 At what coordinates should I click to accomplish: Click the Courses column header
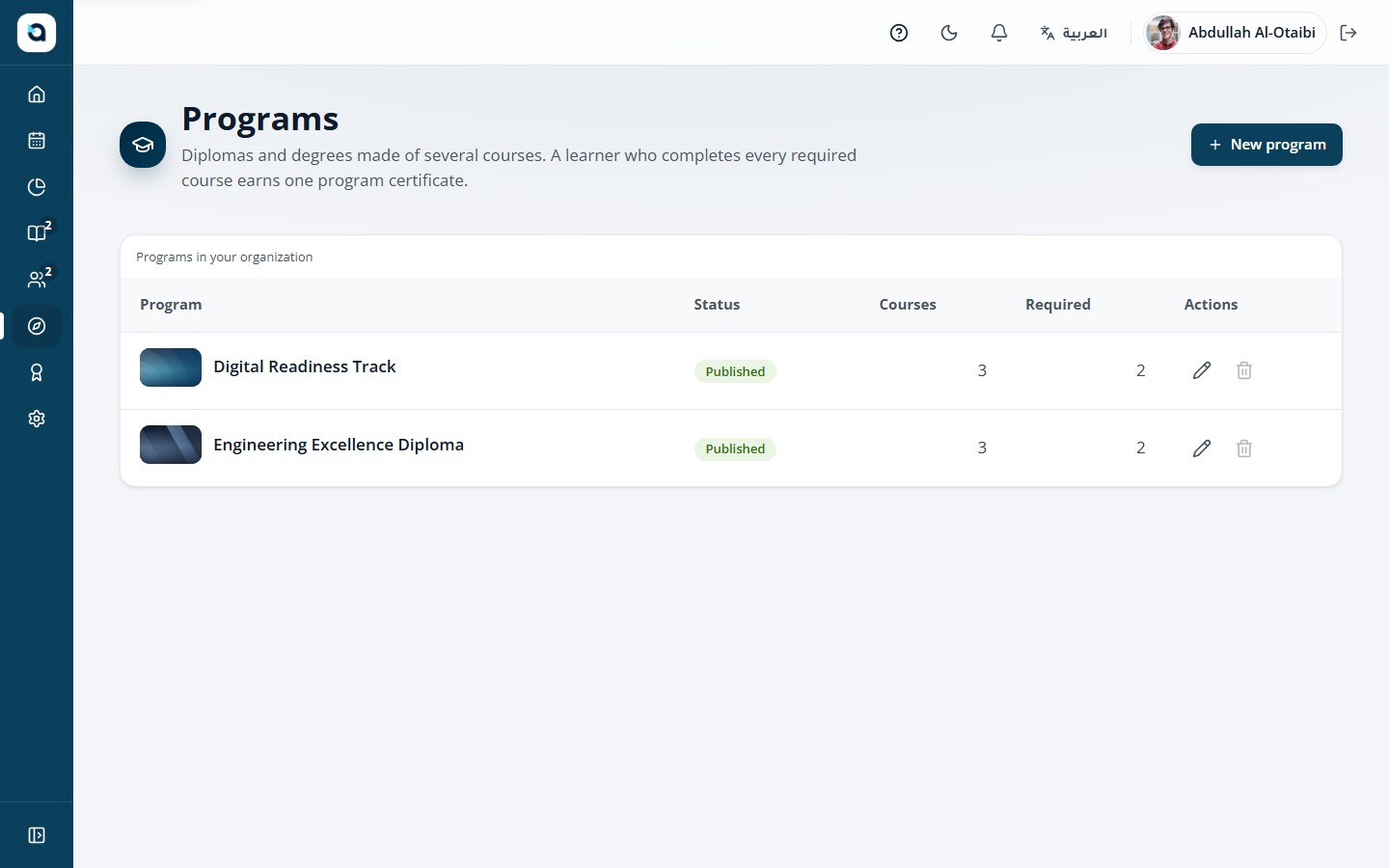pyautogui.click(x=908, y=305)
